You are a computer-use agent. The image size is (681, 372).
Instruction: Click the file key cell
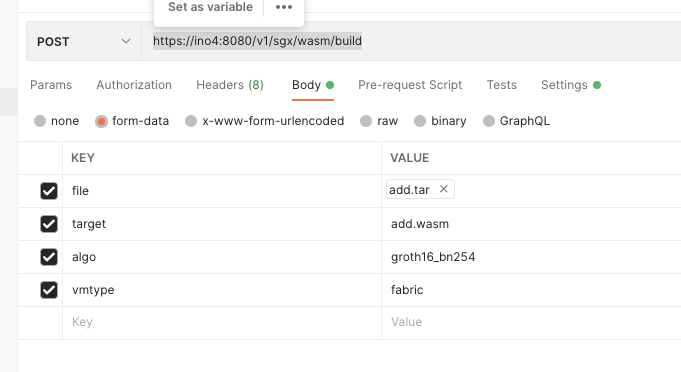[x=222, y=191]
